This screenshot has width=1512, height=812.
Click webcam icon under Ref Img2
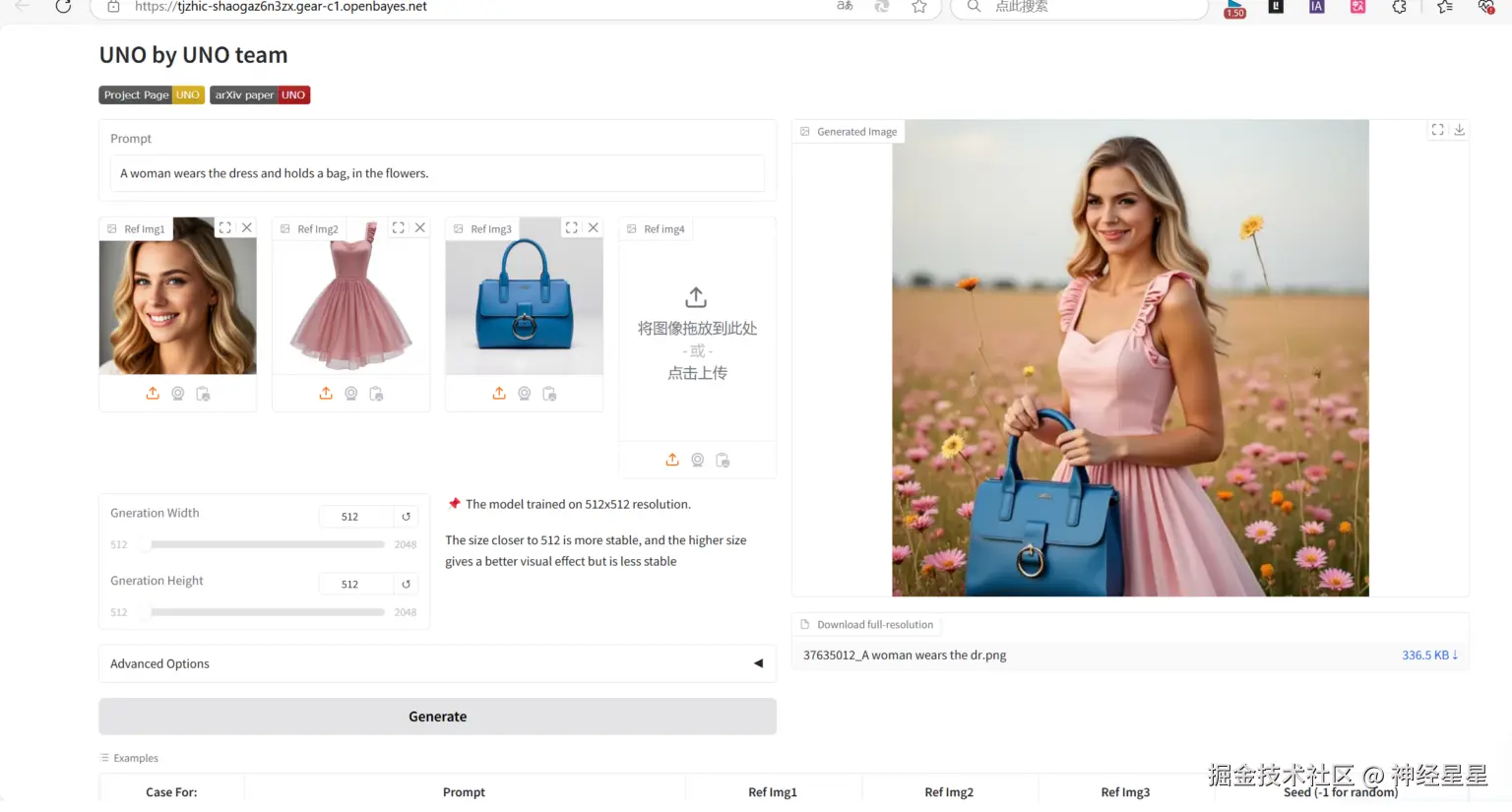pos(351,394)
